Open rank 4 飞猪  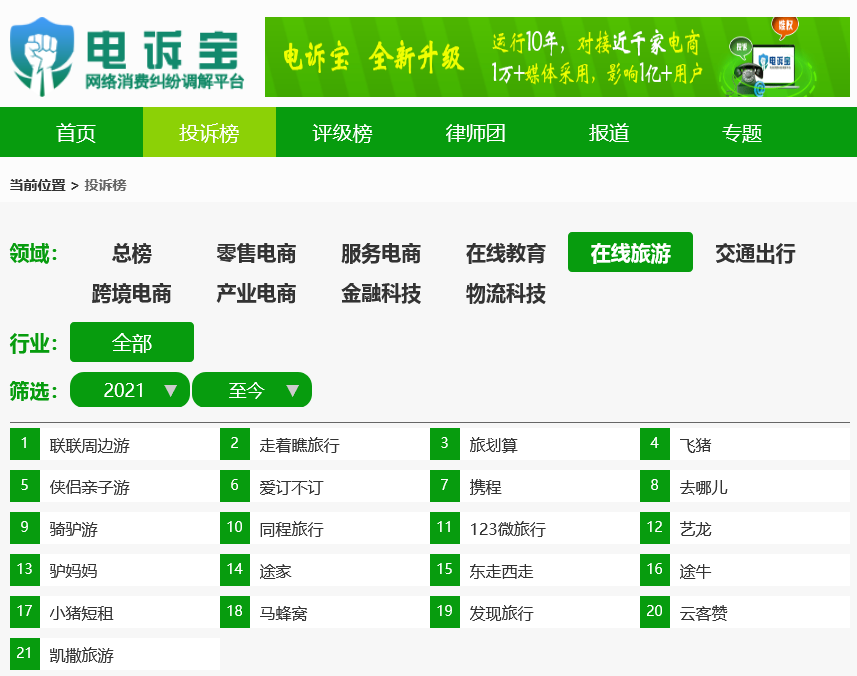click(x=744, y=444)
